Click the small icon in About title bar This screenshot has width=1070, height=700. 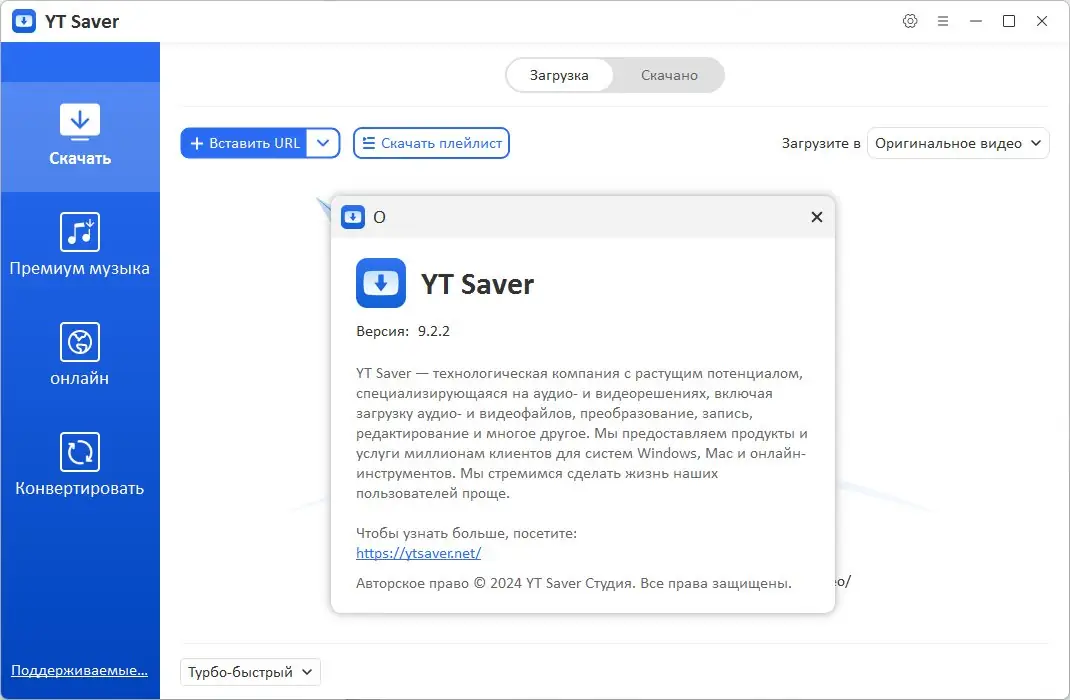point(353,217)
